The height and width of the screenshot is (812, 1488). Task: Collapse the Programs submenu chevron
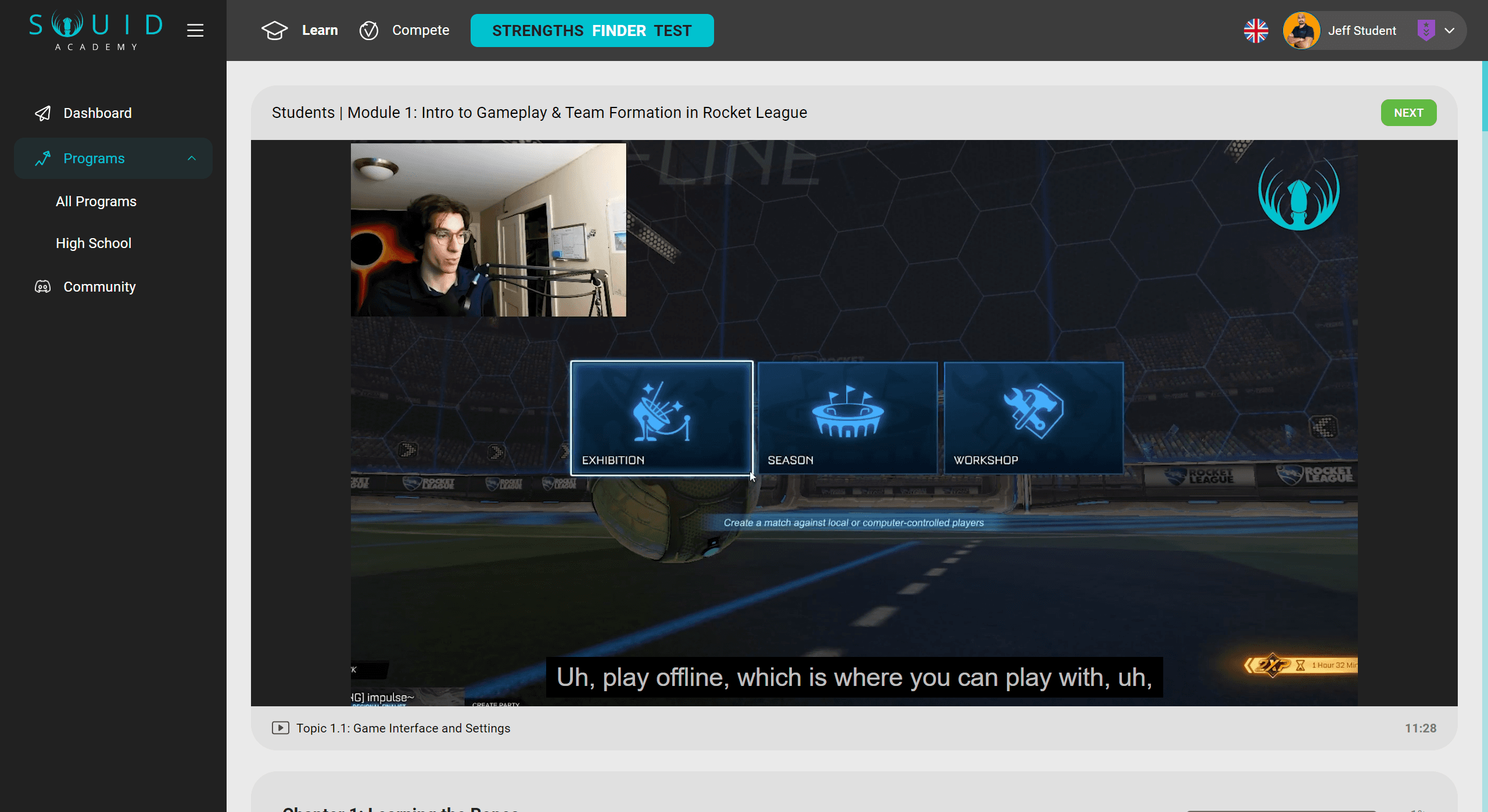(x=192, y=158)
